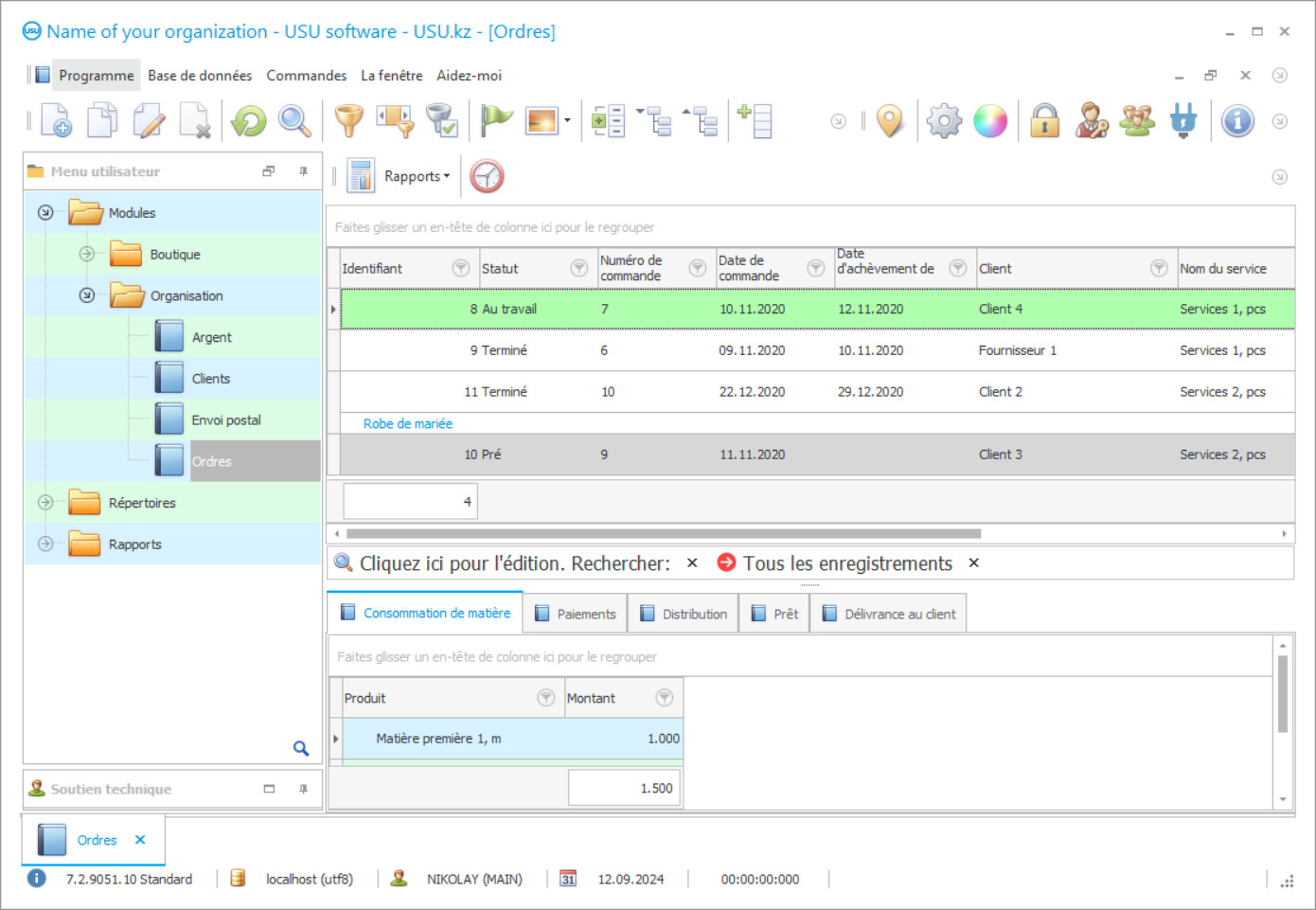The width and height of the screenshot is (1316, 910).
Task: Open the Rapports dropdown button
Action: pyautogui.click(x=418, y=176)
